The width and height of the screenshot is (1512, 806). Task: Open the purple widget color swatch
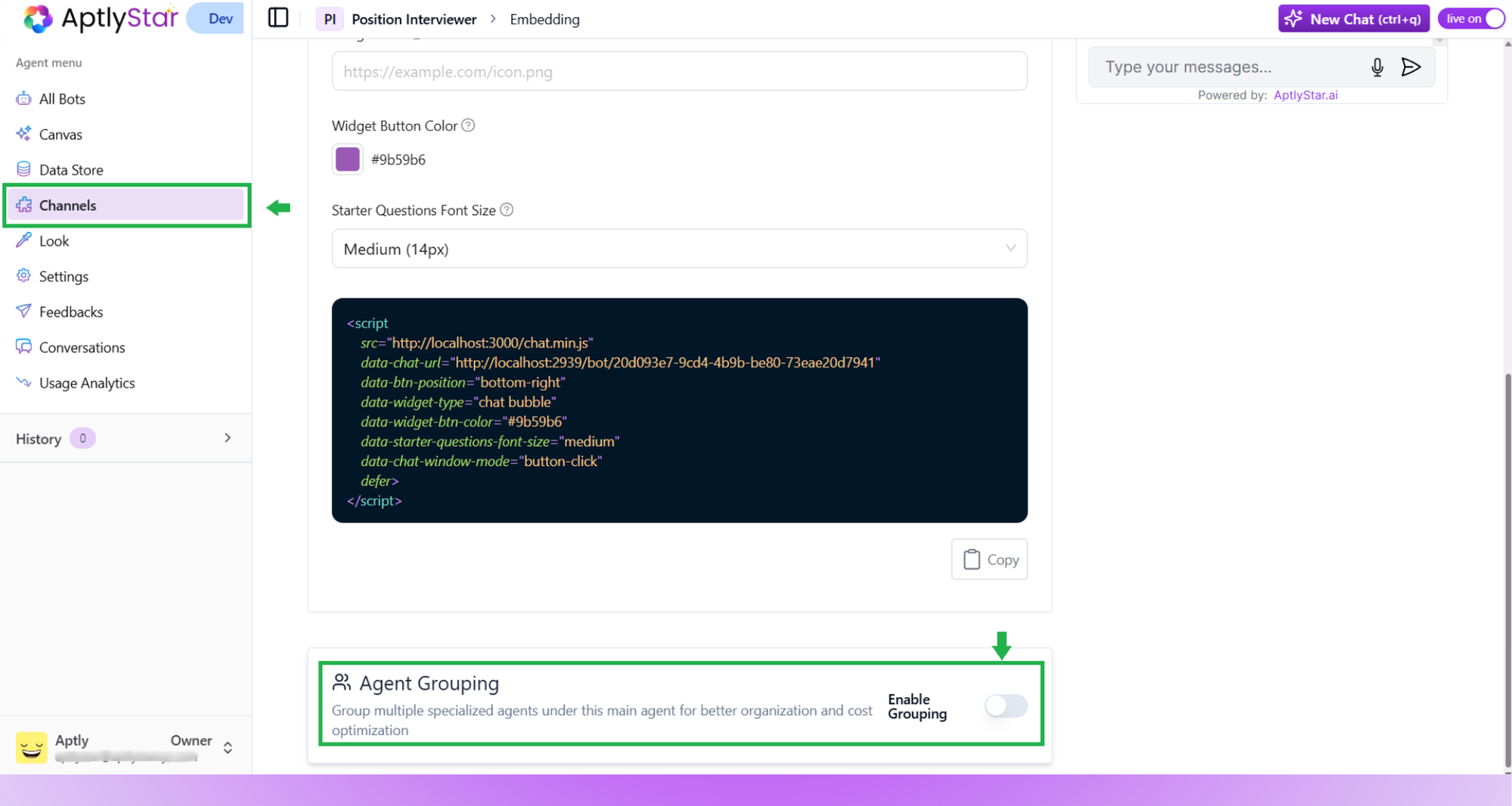click(348, 160)
